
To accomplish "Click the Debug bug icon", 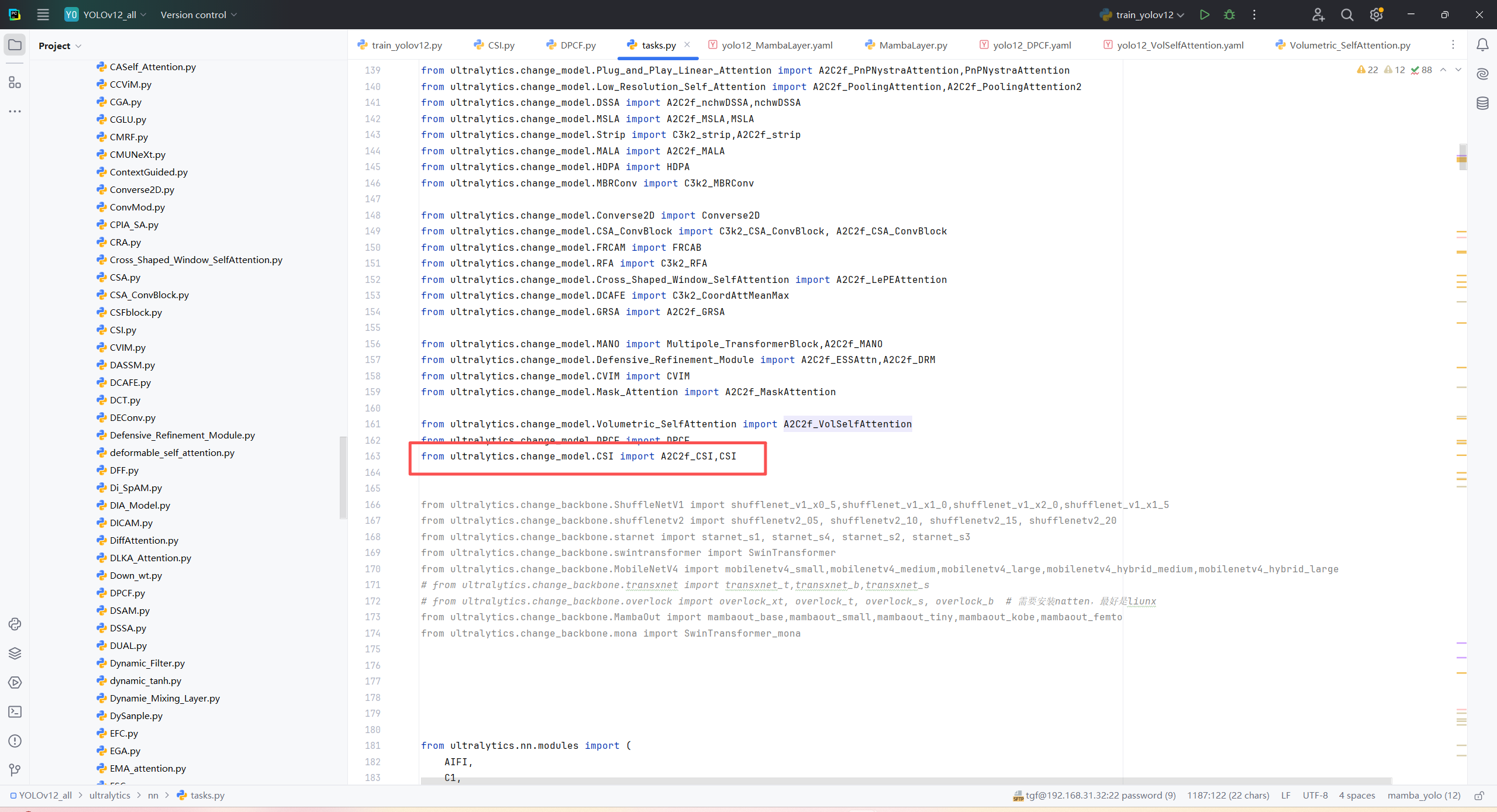I will pos(1229,15).
